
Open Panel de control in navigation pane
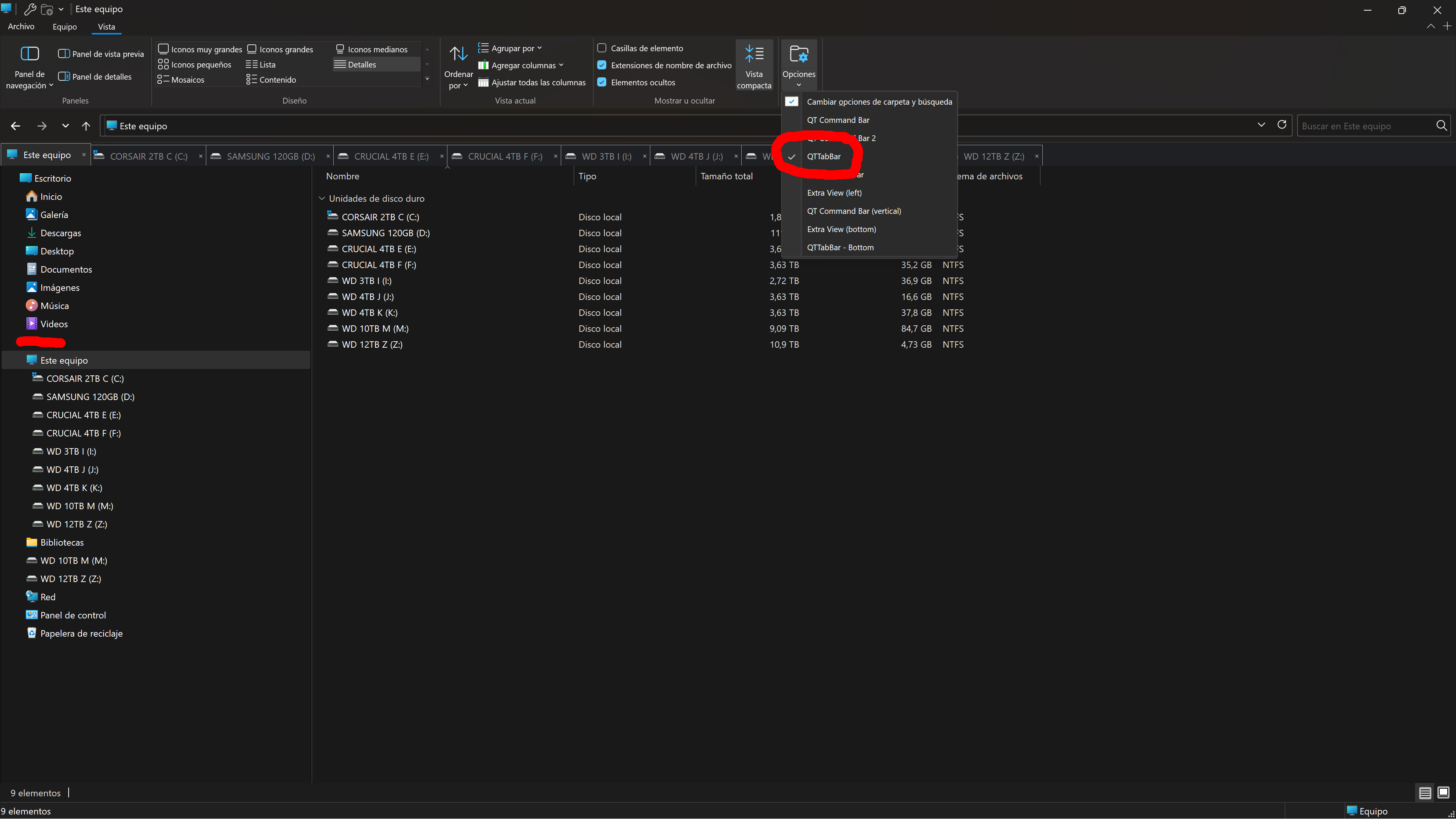pyautogui.click(x=73, y=615)
